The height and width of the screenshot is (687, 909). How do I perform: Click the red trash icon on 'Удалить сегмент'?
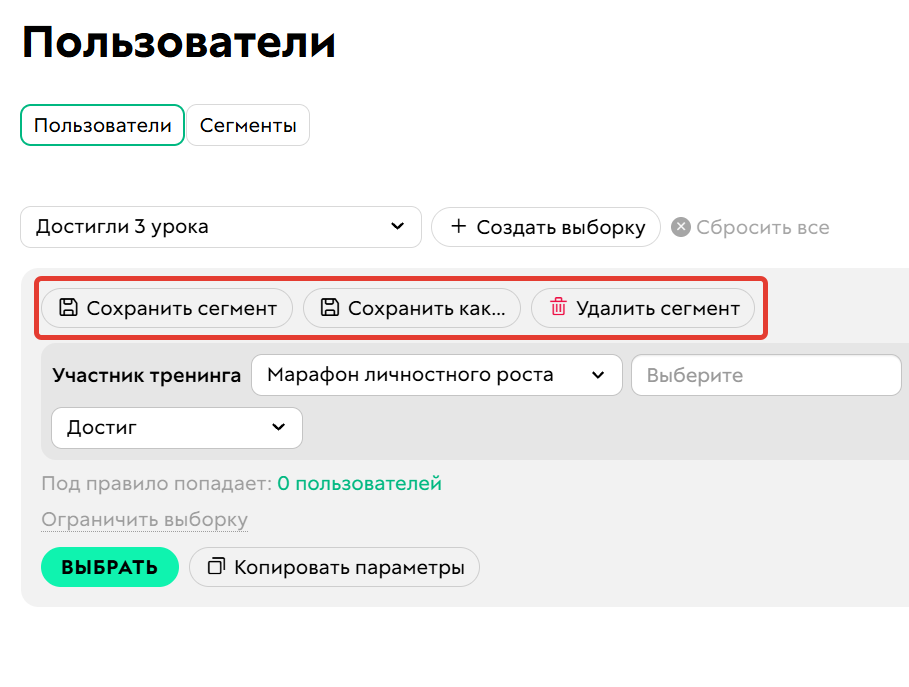tap(559, 309)
